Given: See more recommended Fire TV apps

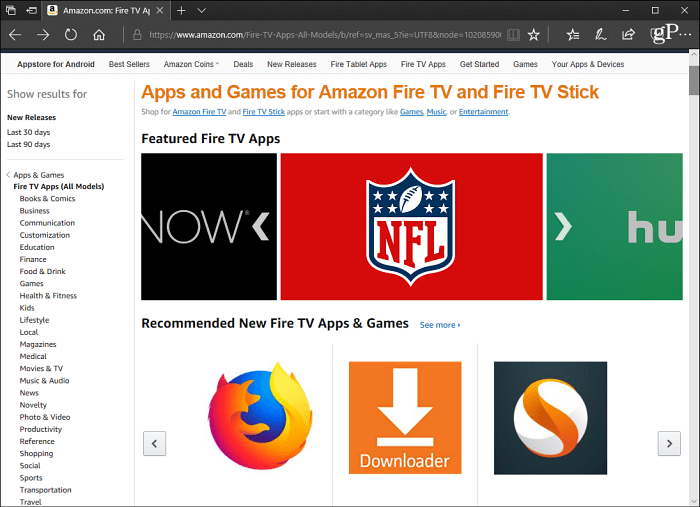Looking at the screenshot, I should 440,325.
